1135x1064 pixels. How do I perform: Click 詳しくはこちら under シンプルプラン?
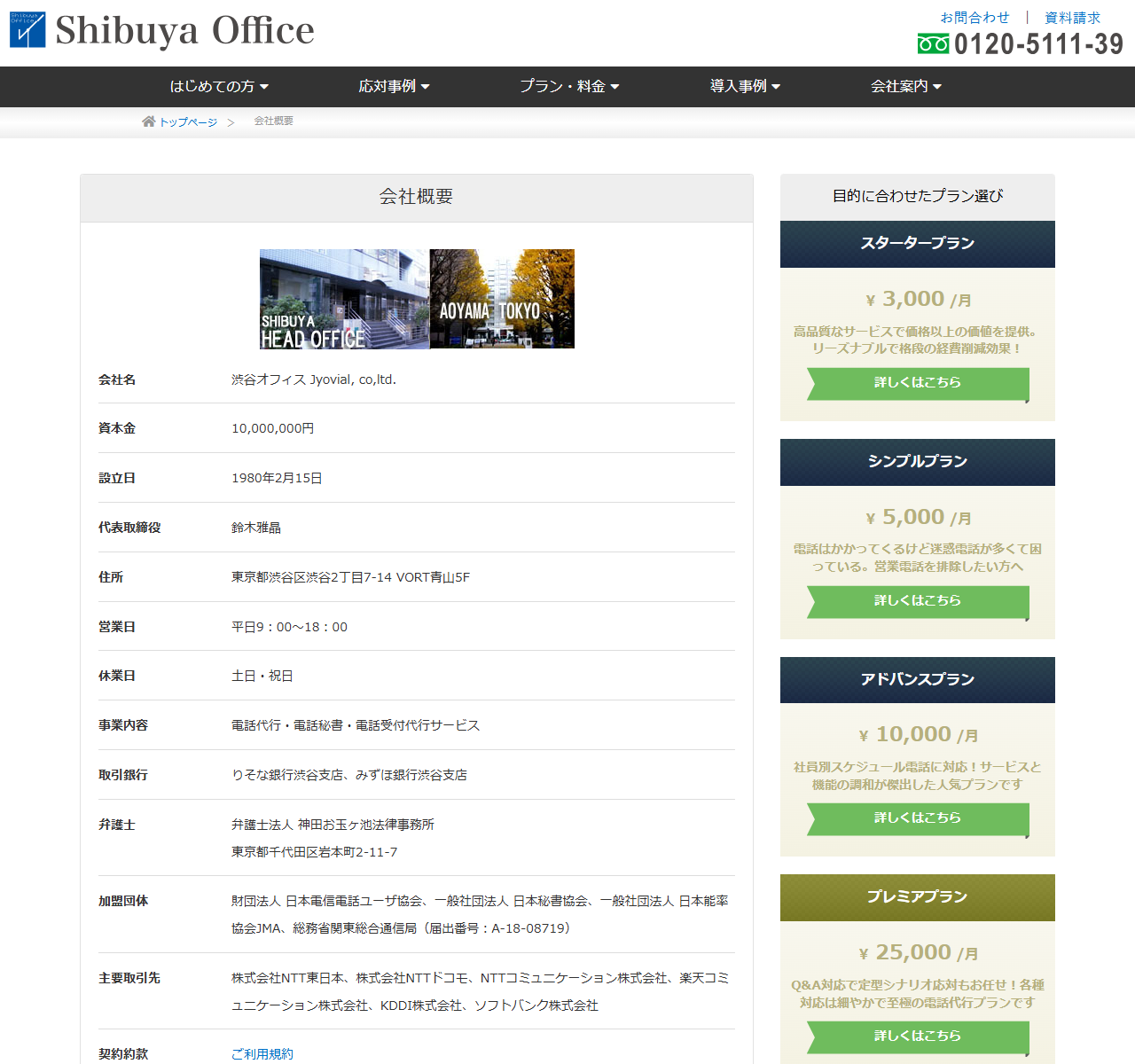(918, 602)
